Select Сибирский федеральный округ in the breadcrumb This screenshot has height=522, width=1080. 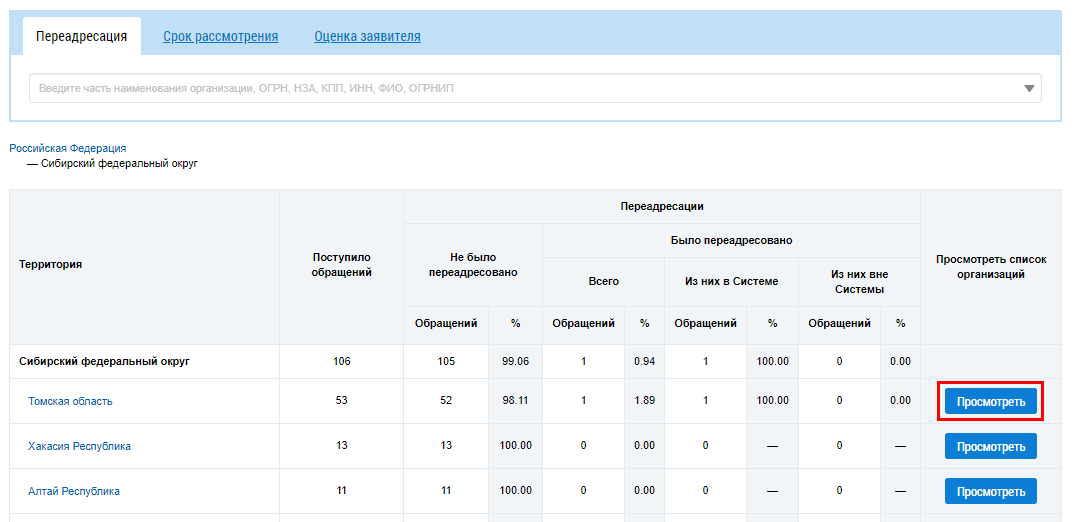coord(119,163)
